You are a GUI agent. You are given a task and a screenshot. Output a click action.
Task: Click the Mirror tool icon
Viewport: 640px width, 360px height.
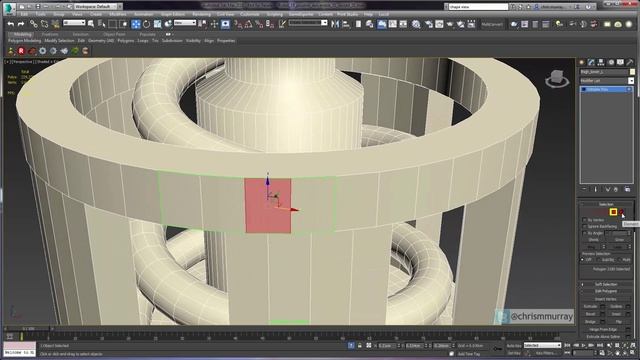[335, 24]
